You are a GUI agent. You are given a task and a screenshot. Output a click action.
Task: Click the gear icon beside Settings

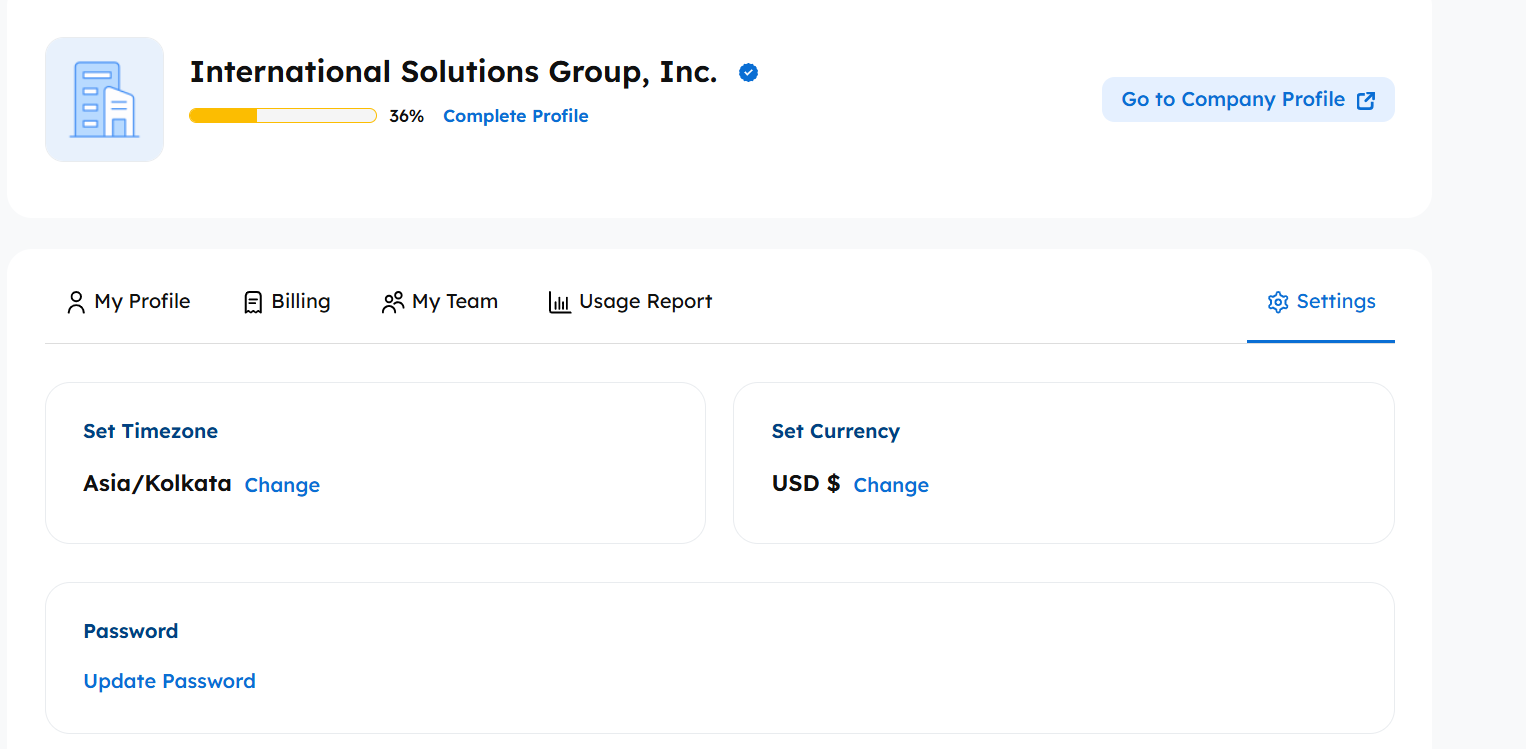1277,302
